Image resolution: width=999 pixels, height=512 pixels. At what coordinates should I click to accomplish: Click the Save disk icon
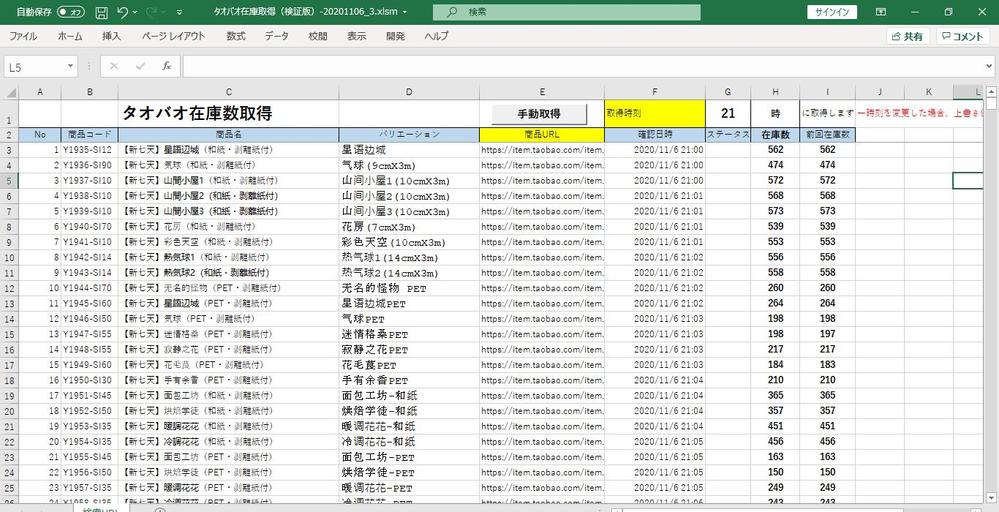tap(101, 12)
